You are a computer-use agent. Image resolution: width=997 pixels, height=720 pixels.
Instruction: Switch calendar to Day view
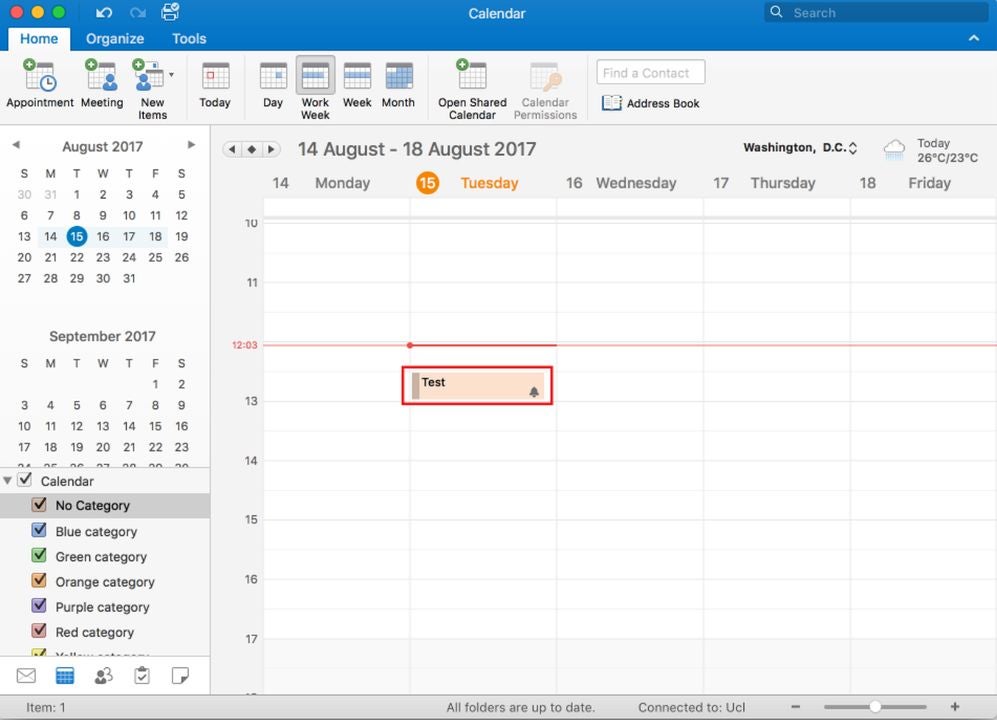click(x=272, y=85)
